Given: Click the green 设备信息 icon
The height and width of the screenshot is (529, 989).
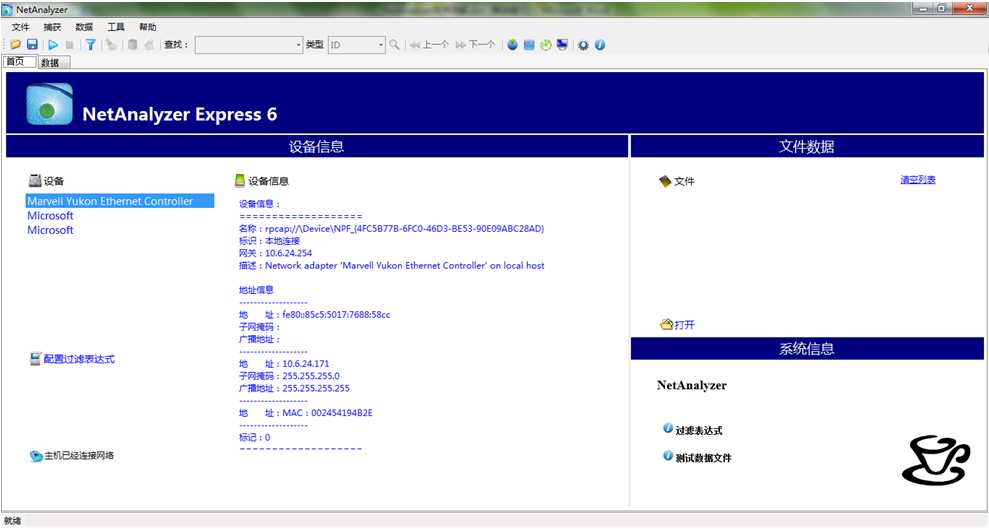Looking at the screenshot, I should (240, 180).
